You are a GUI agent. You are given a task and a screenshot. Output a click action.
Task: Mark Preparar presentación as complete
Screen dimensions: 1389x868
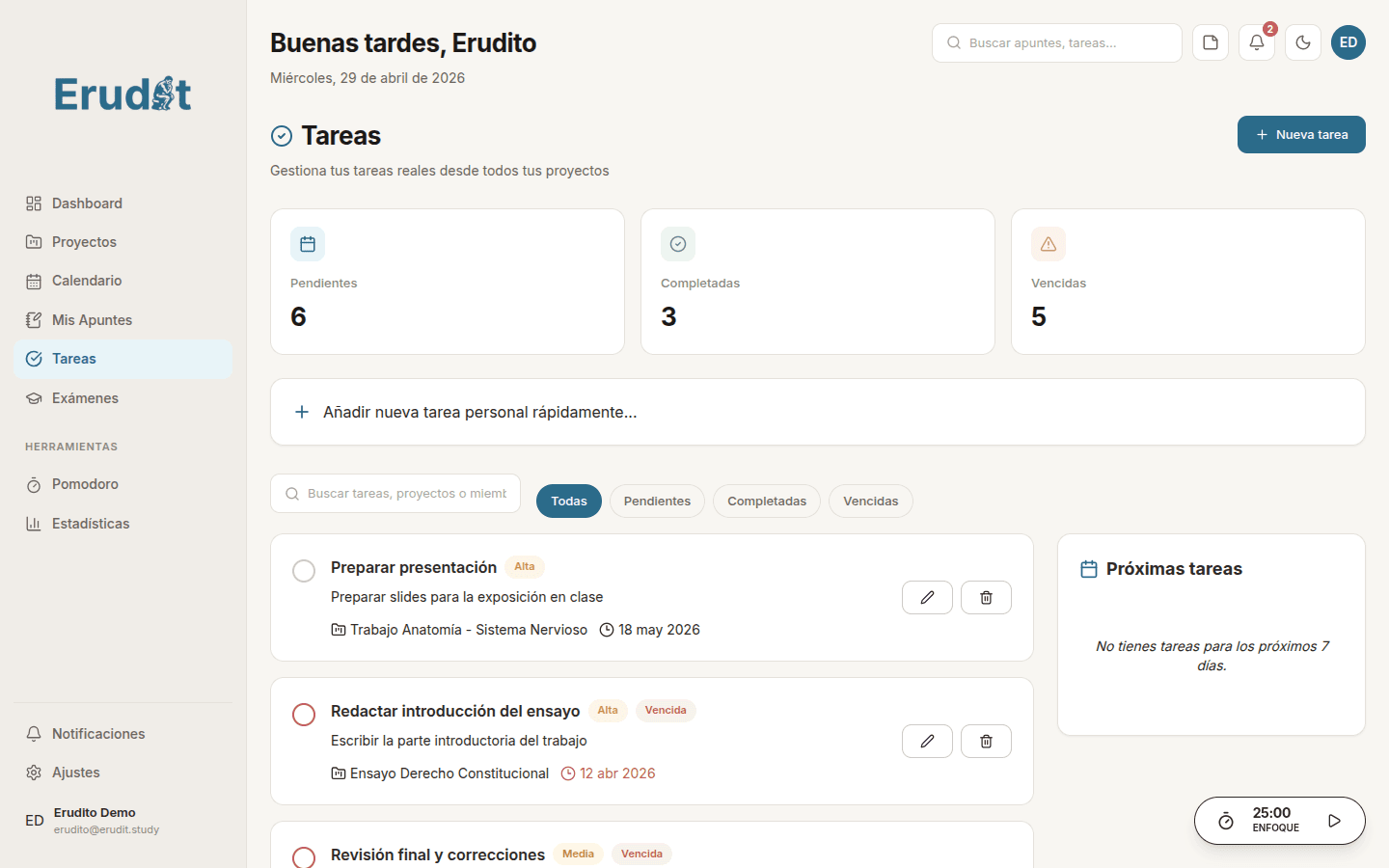pos(304,571)
